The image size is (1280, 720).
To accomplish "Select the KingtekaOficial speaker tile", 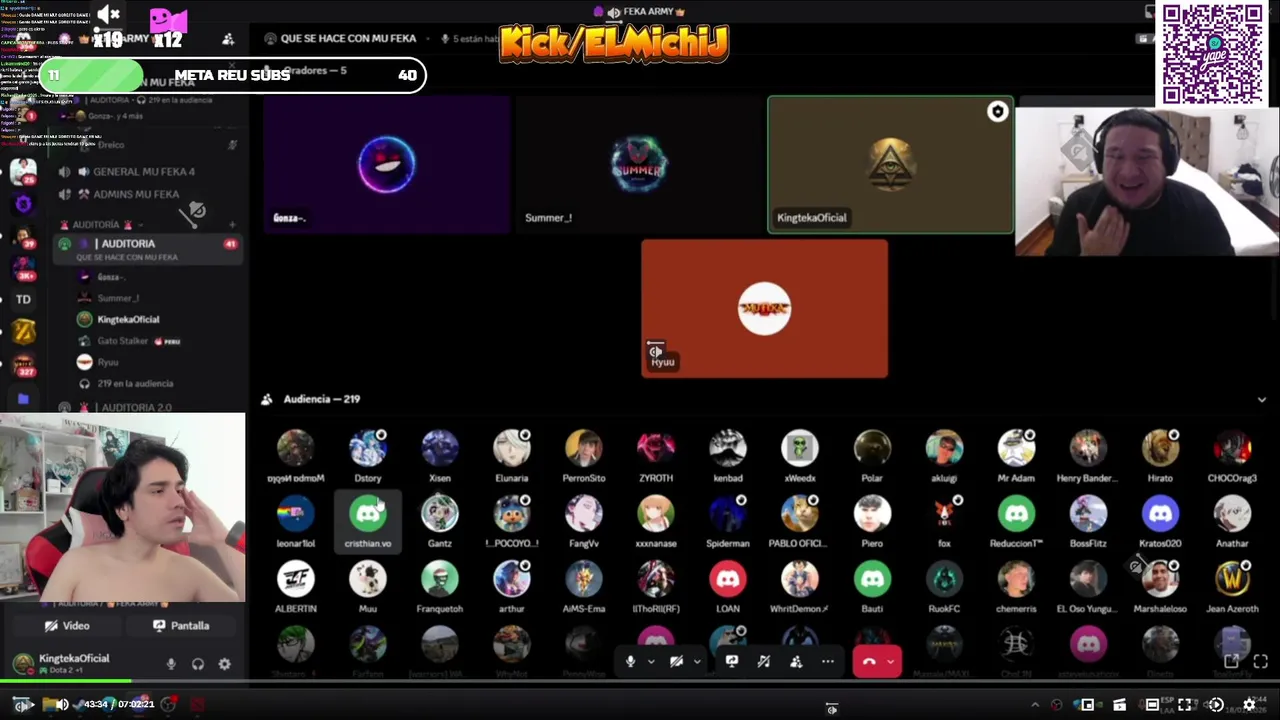I will click(890, 165).
